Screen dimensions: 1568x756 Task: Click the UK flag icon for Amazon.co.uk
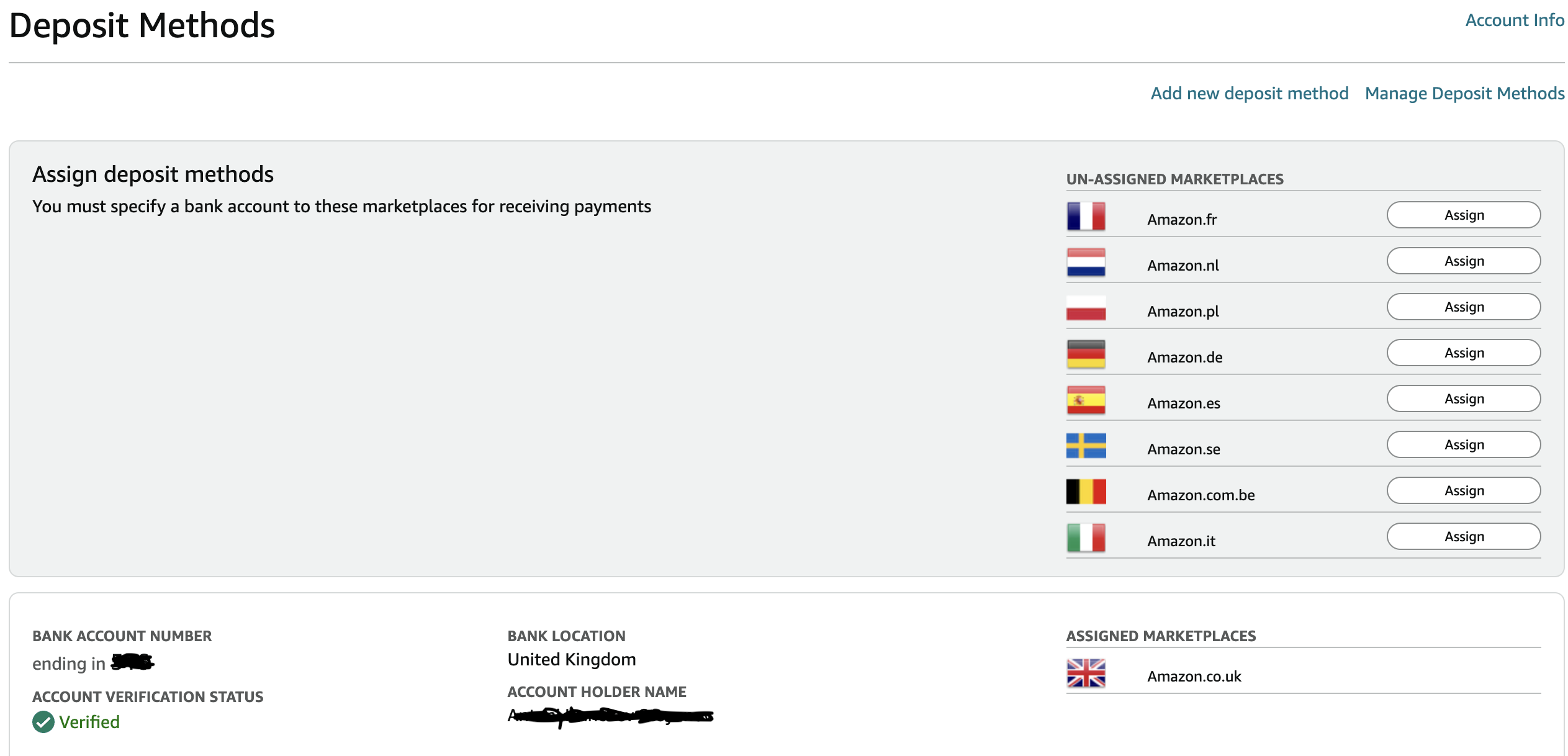point(1086,673)
